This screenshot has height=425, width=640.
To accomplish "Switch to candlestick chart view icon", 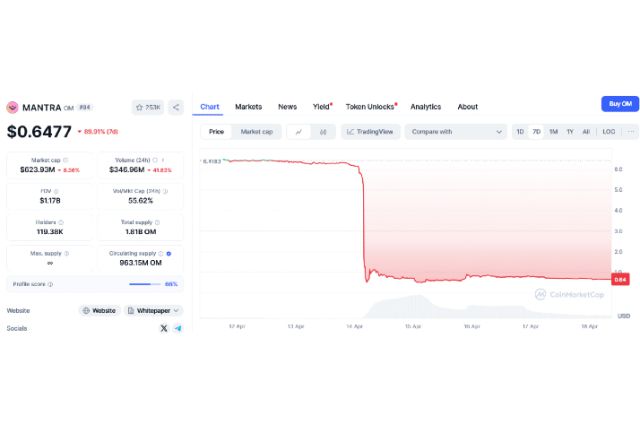I will [323, 132].
